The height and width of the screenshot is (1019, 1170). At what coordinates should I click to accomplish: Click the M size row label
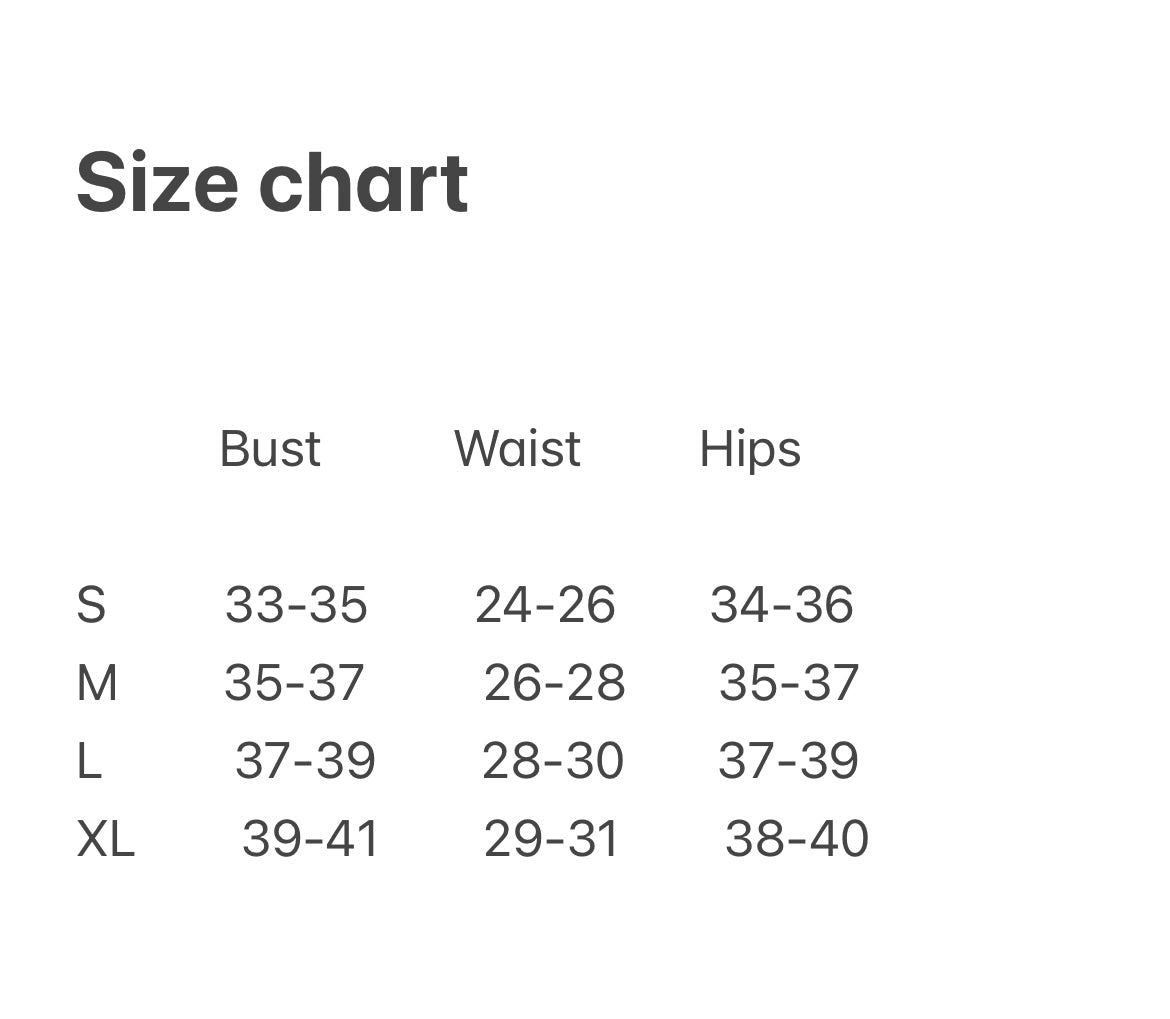click(x=97, y=684)
